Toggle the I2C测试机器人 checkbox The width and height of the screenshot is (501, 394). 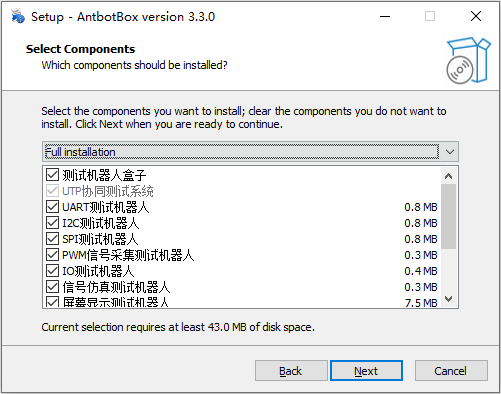(52, 223)
